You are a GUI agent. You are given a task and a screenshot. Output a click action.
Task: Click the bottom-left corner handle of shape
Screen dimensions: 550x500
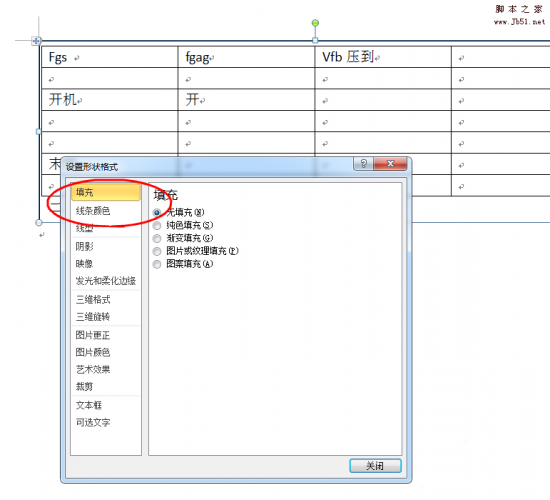pyautogui.click(x=39, y=222)
